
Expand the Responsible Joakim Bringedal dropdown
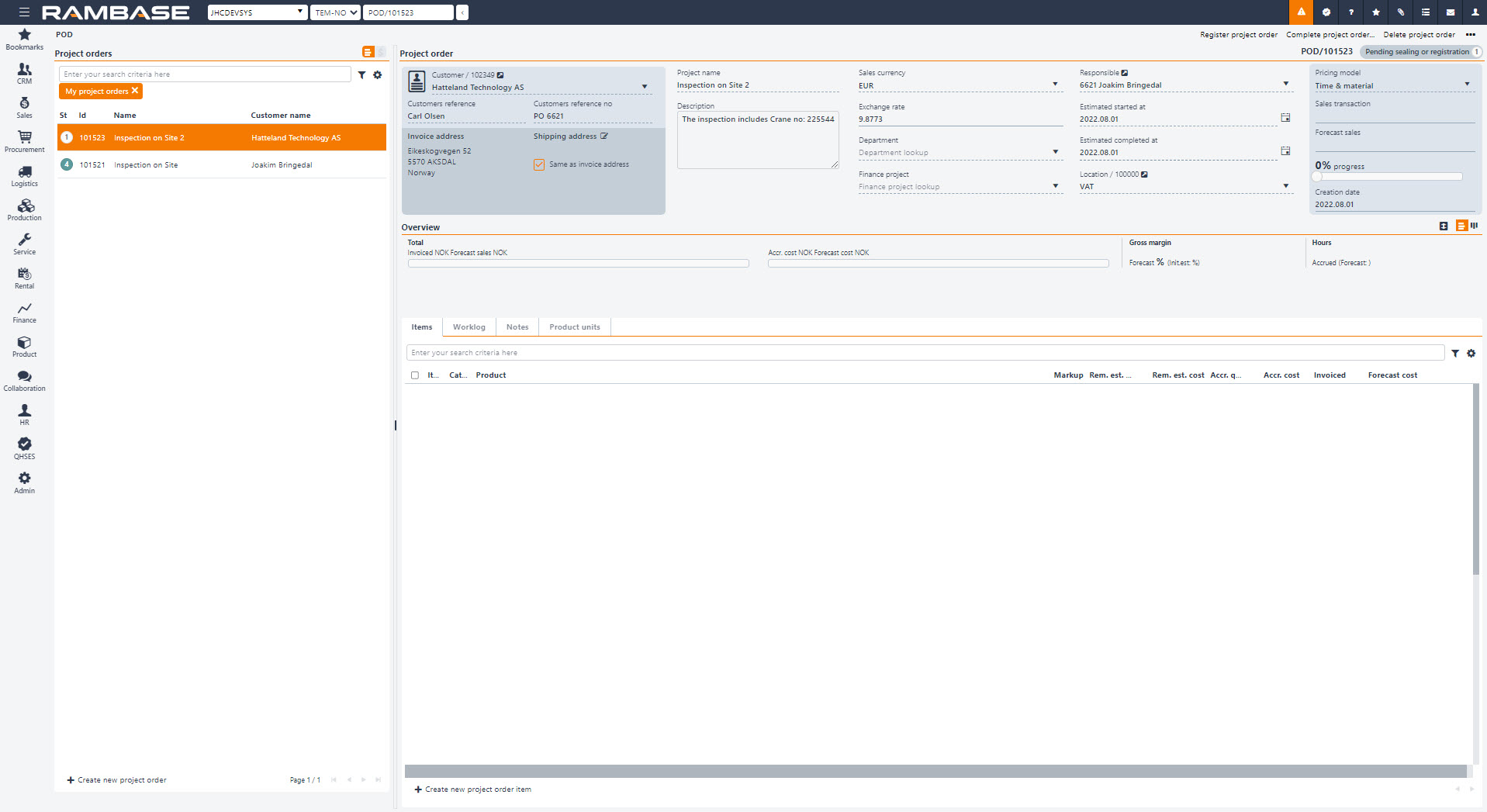[1286, 84]
